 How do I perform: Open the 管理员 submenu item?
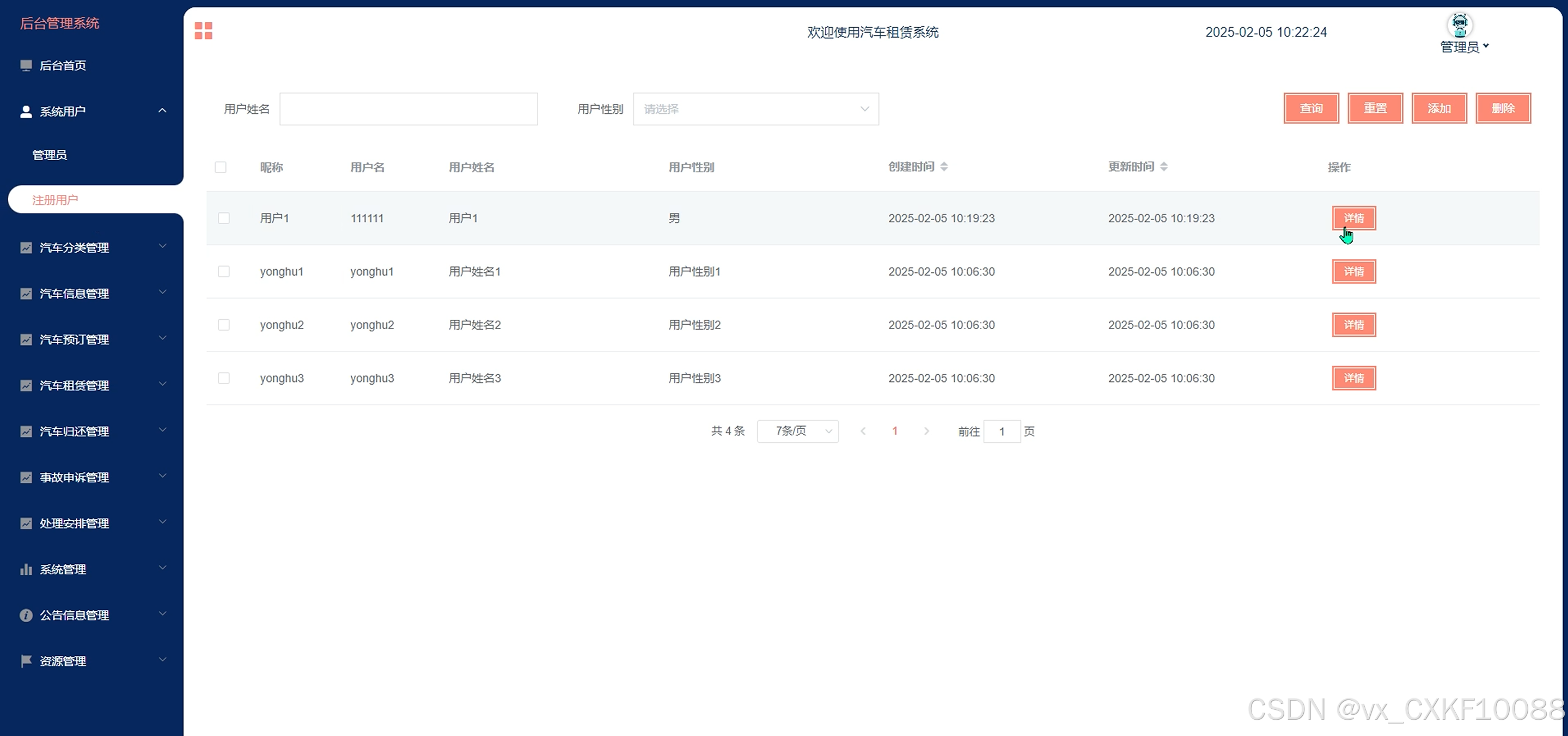[x=50, y=155]
